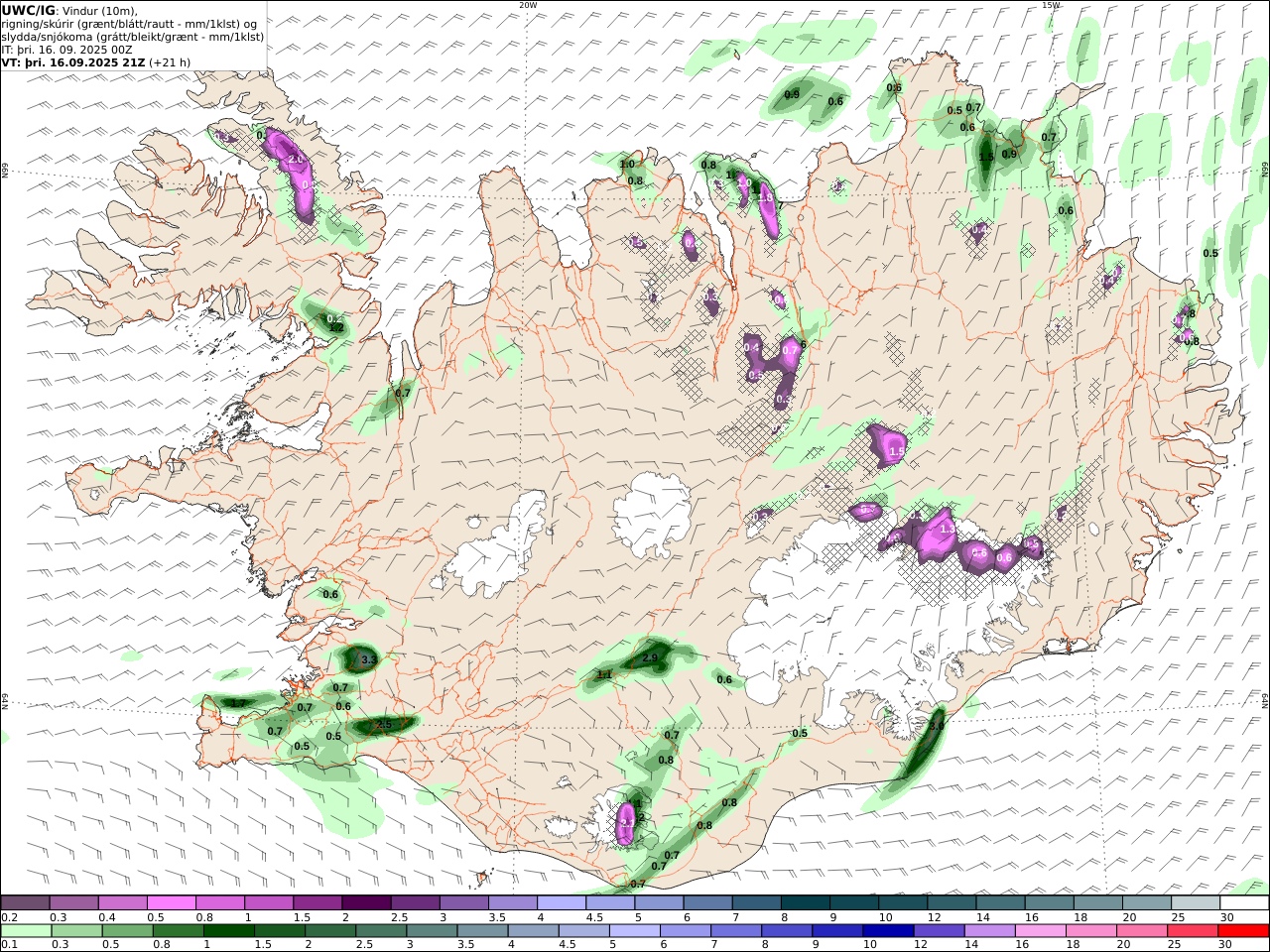The width and height of the screenshot is (1270, 952).
Task: Pick the pale green 0.1 swatch in rain legend
Action: [x=26, y=931]
